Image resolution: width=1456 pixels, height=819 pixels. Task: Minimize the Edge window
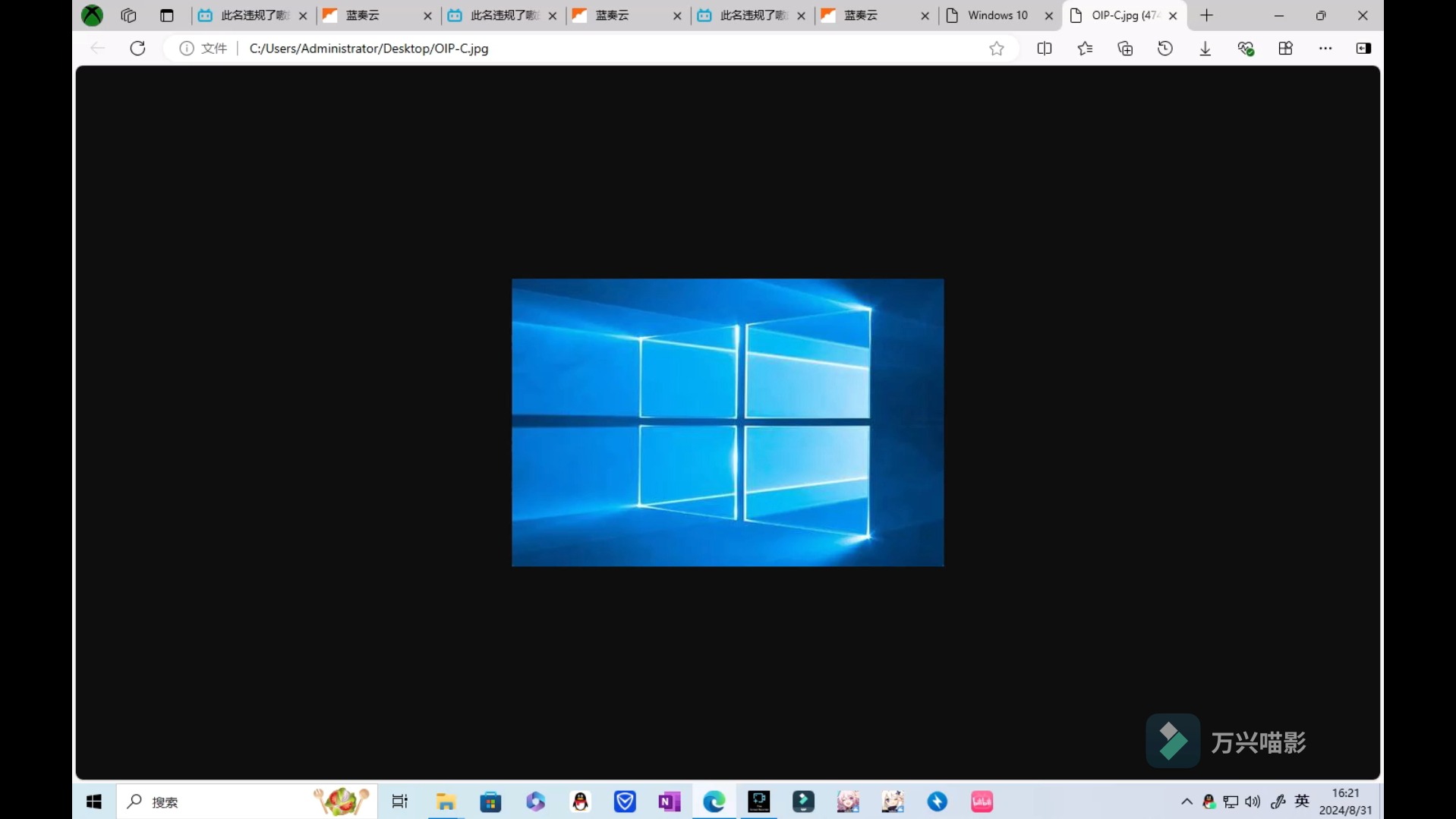coord(1279,15)
